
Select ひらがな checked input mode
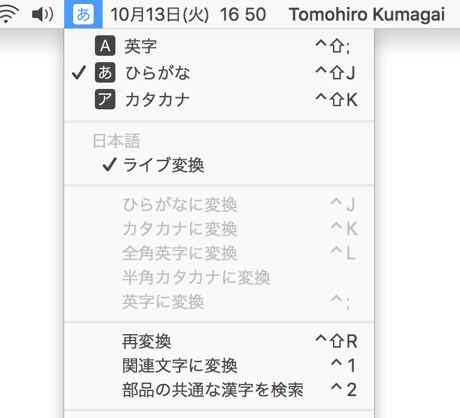tap(219, 72)
